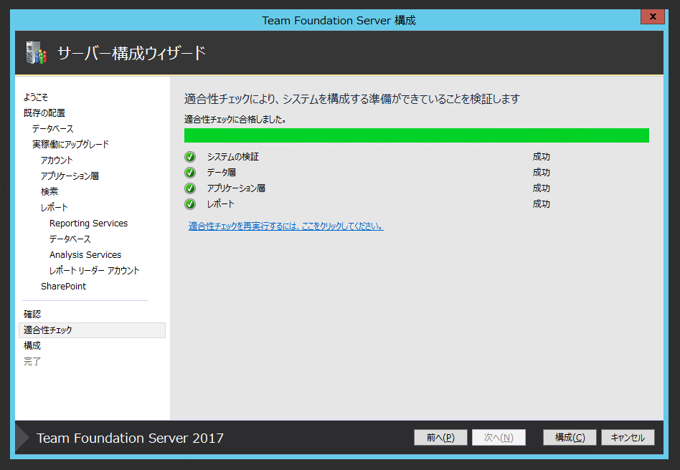Click the triangle arrow icon in footer

click(22, 437)
